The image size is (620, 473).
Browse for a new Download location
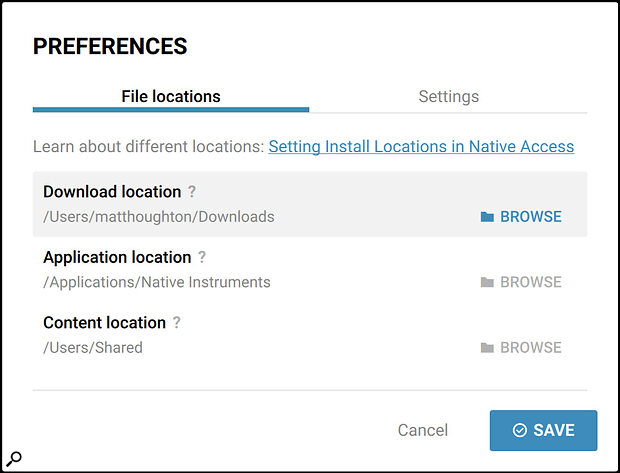[521, 217]
